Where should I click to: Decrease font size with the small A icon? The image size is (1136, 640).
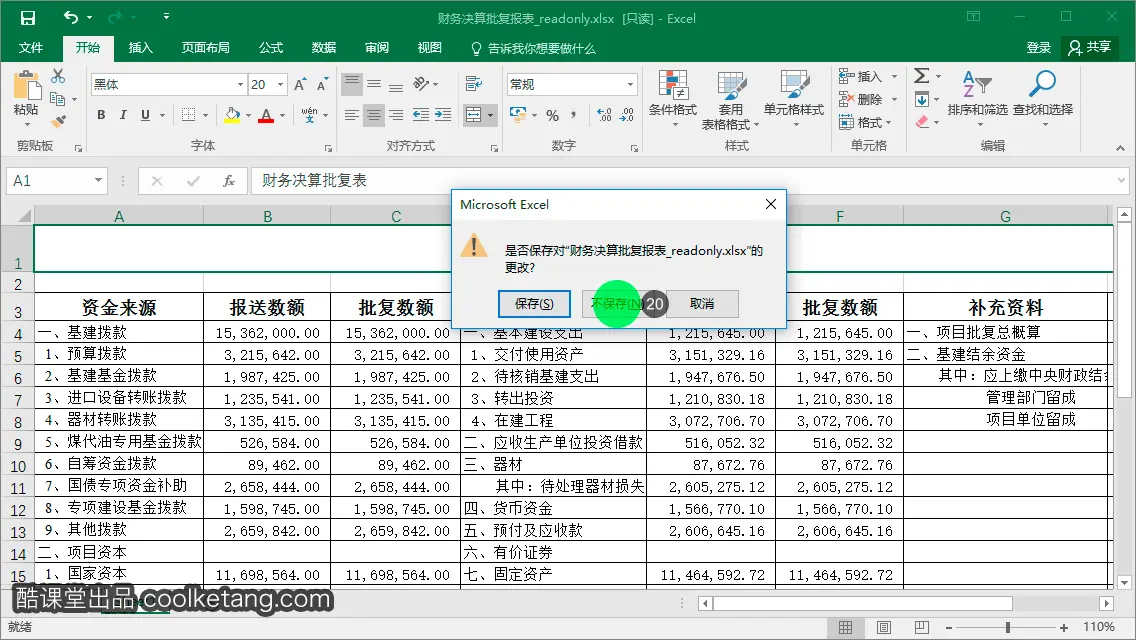point(322,84)
